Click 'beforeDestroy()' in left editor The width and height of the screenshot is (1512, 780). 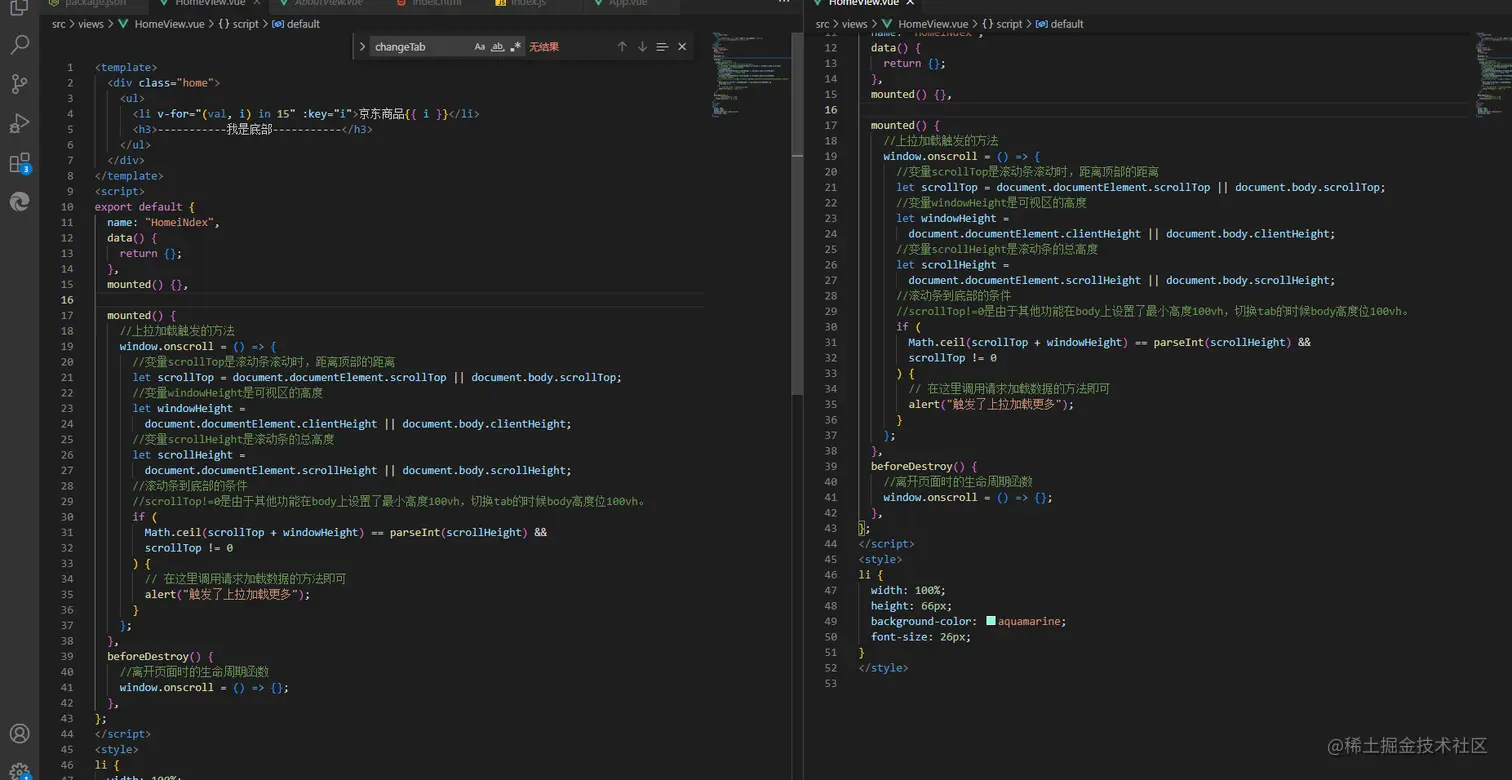(154, 656)
